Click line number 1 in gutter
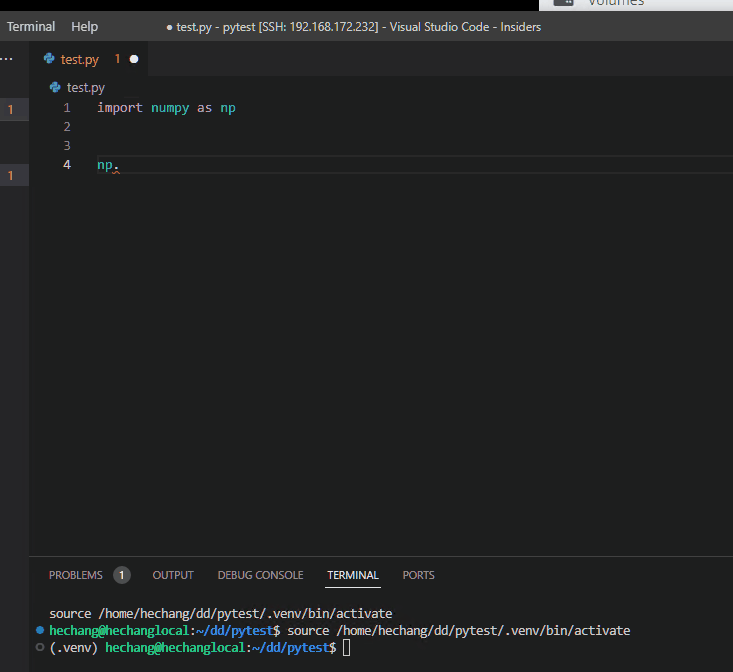The image size is (733, 672). tap(67, 108)
